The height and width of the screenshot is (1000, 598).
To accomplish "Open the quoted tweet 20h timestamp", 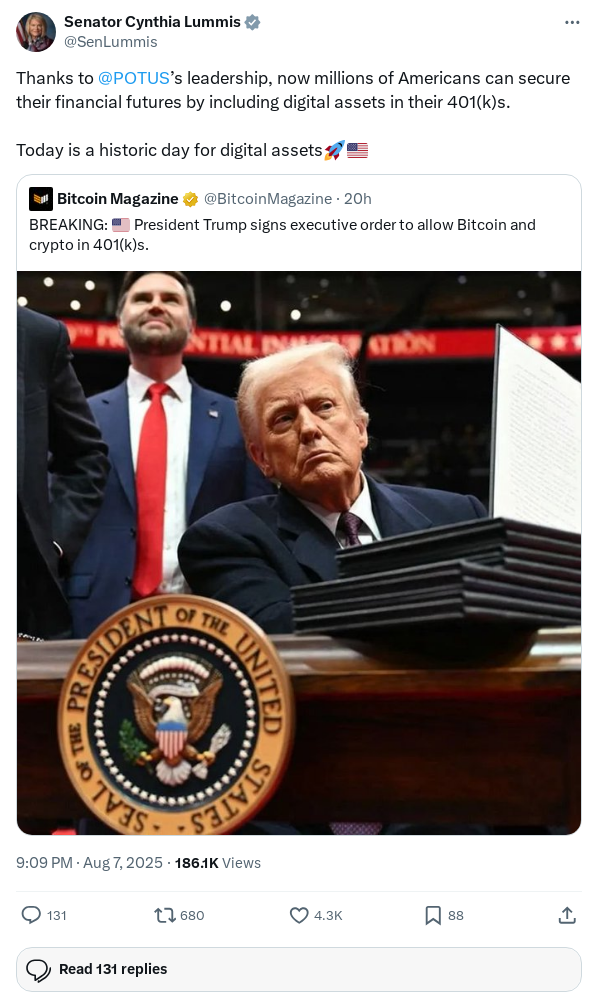I will point(358,199).
